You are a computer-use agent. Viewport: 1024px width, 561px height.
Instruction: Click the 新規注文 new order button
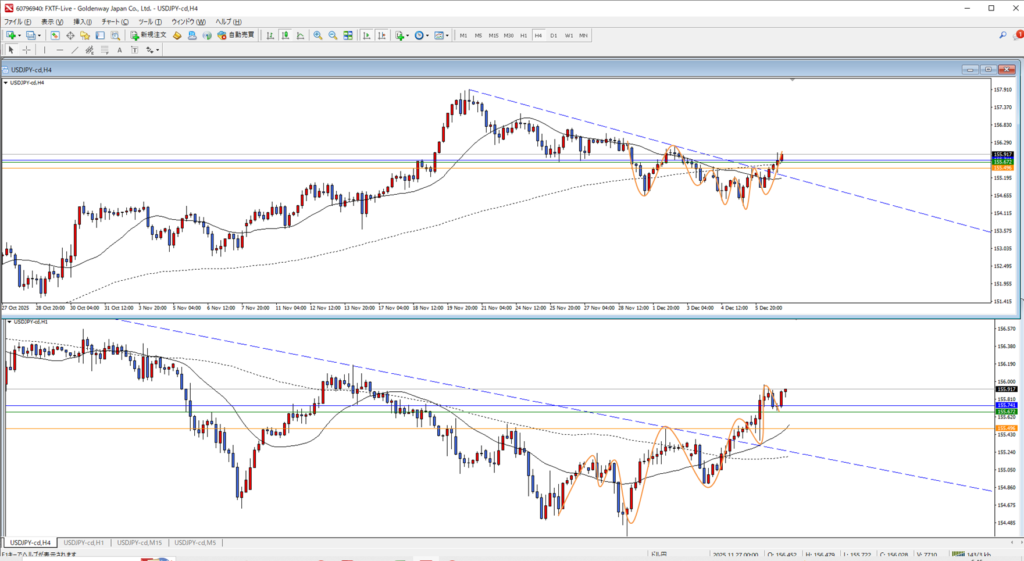coord(150,35)
